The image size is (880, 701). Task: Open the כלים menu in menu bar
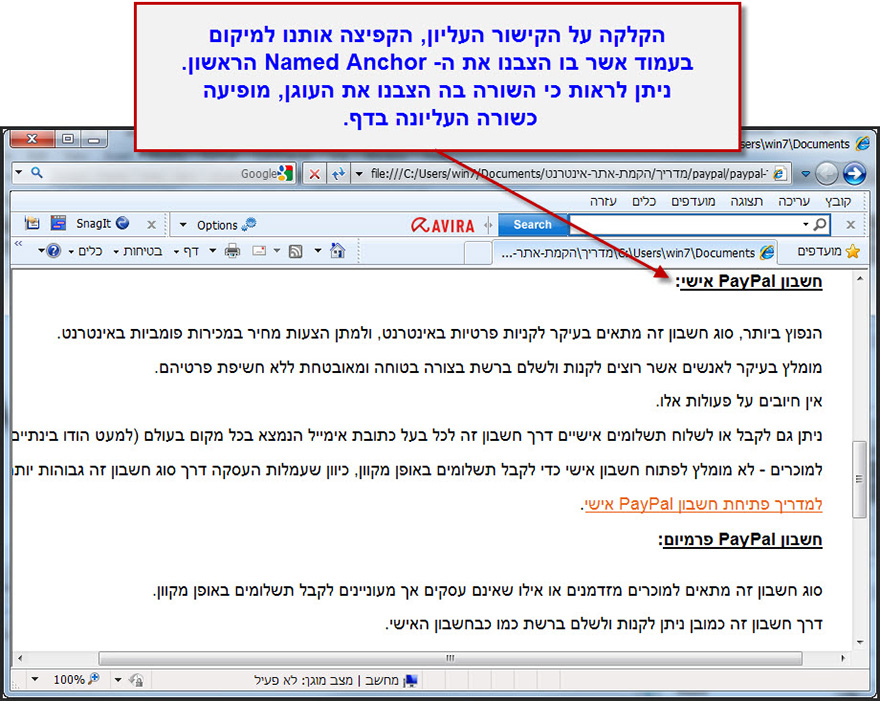644,201
